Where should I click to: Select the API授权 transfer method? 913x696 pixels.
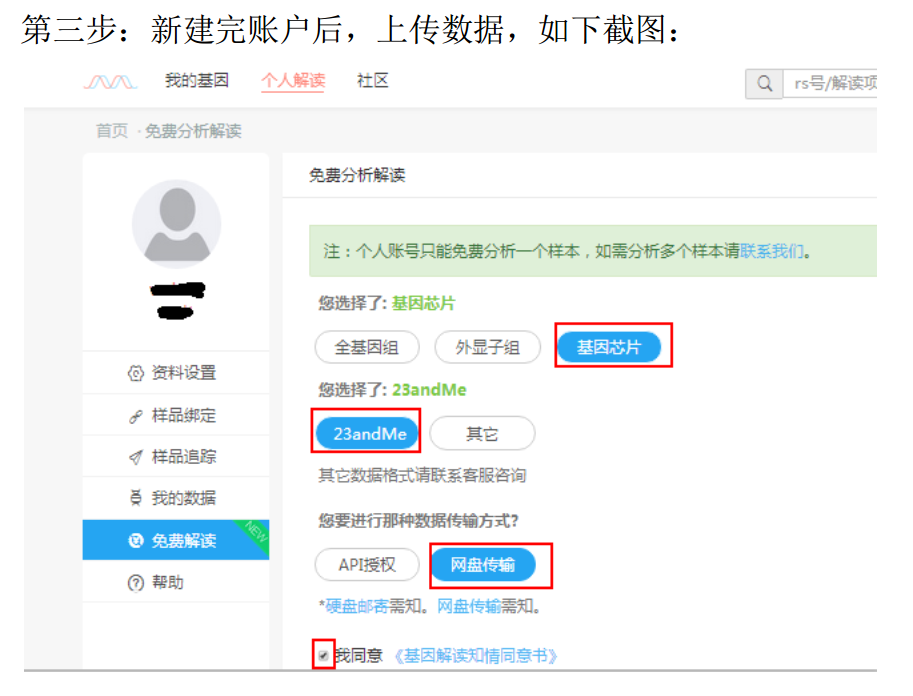pyautogui.click(x=367, y=564)
